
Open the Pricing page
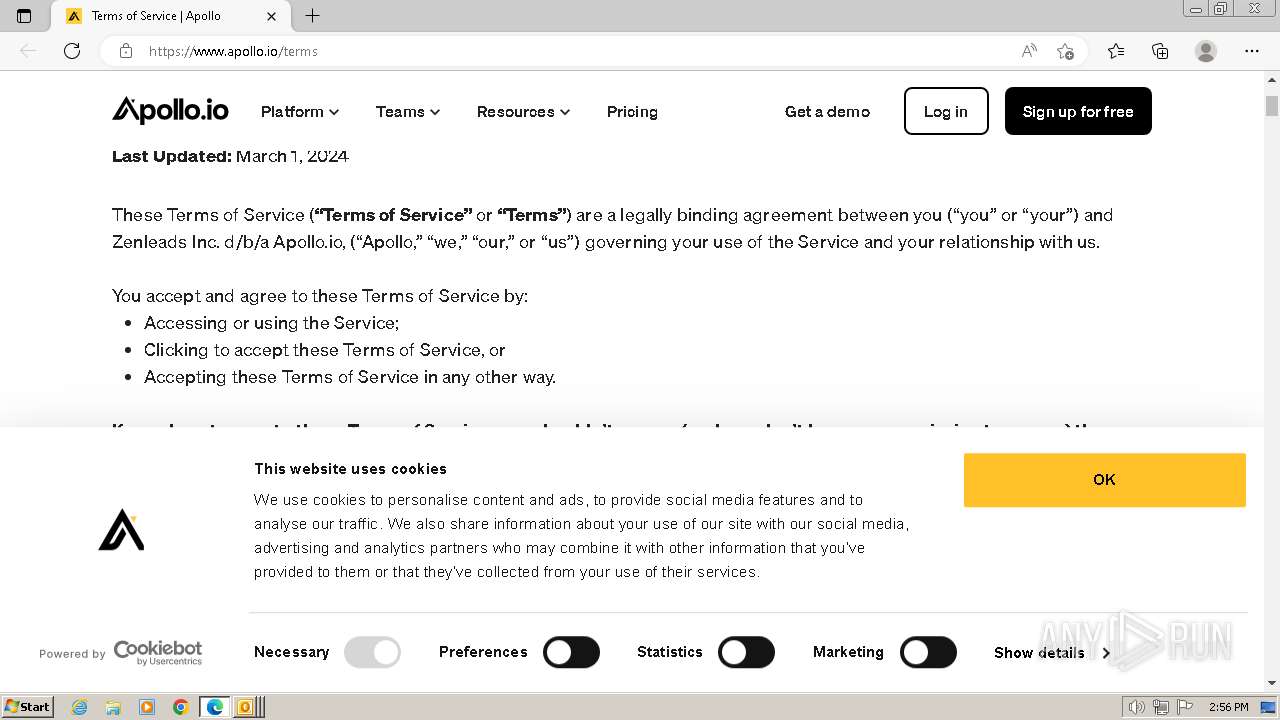click(632, 112)
